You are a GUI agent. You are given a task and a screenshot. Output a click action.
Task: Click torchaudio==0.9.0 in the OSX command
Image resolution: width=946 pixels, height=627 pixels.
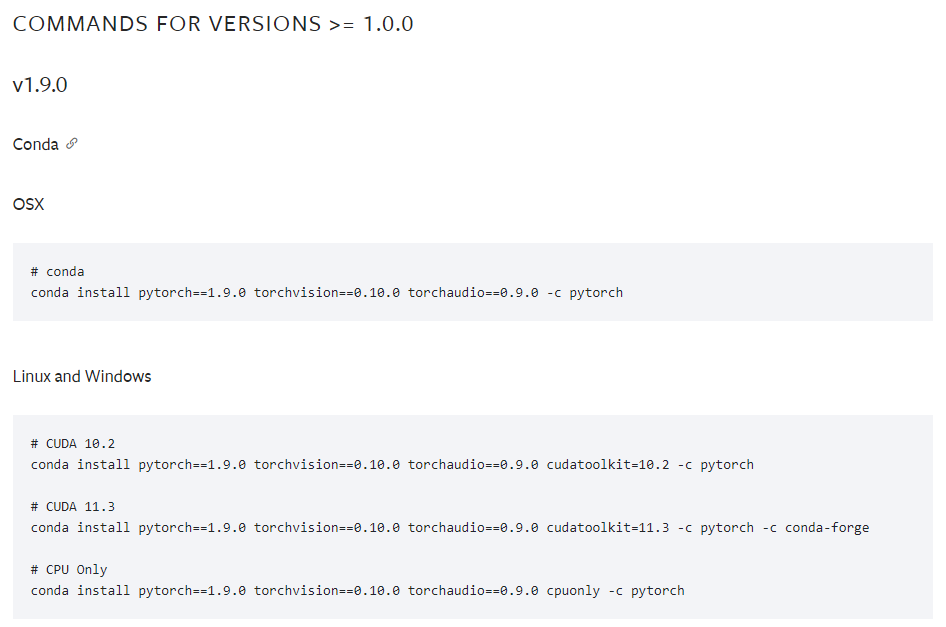(473, 292)
